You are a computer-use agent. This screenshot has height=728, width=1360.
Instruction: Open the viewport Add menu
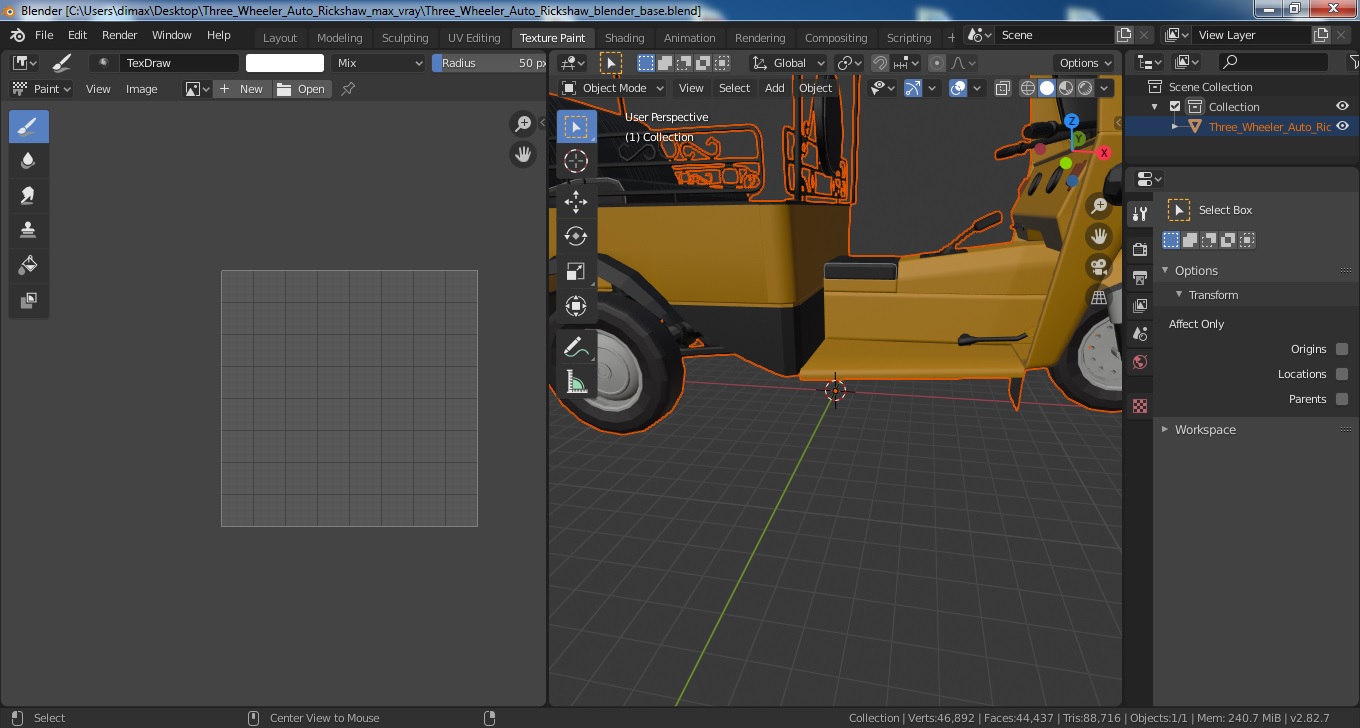(x=774, y=88)
